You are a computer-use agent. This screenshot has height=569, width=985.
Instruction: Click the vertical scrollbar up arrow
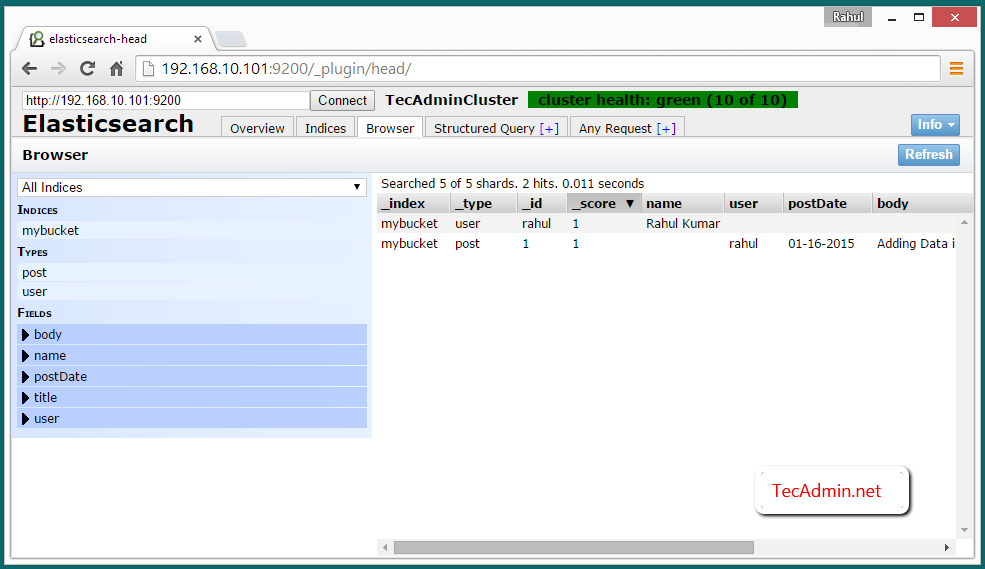coord(964,222)
